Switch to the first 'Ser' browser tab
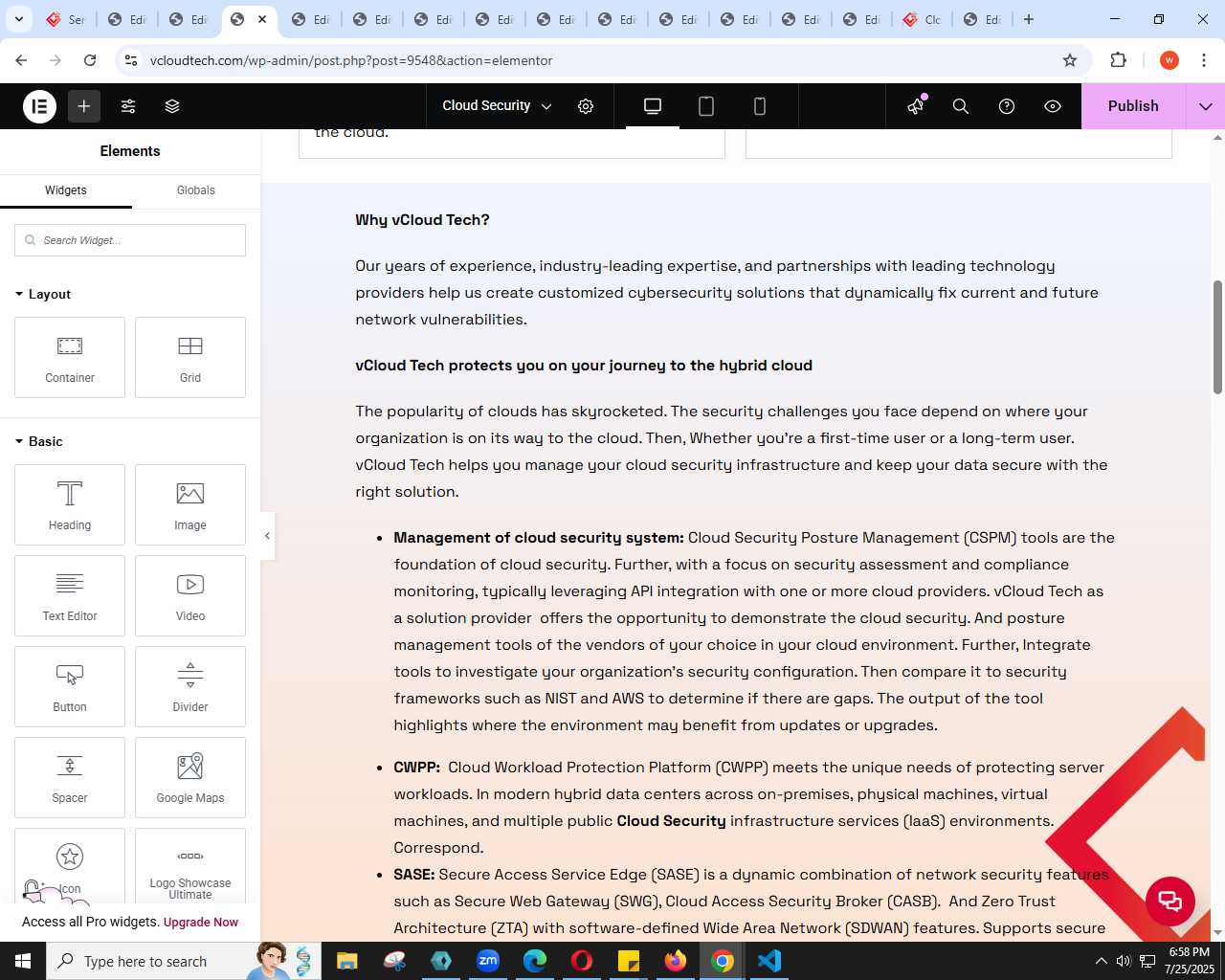The width and height of the screenshot is (1225, 980). click(x=66, y=19)
